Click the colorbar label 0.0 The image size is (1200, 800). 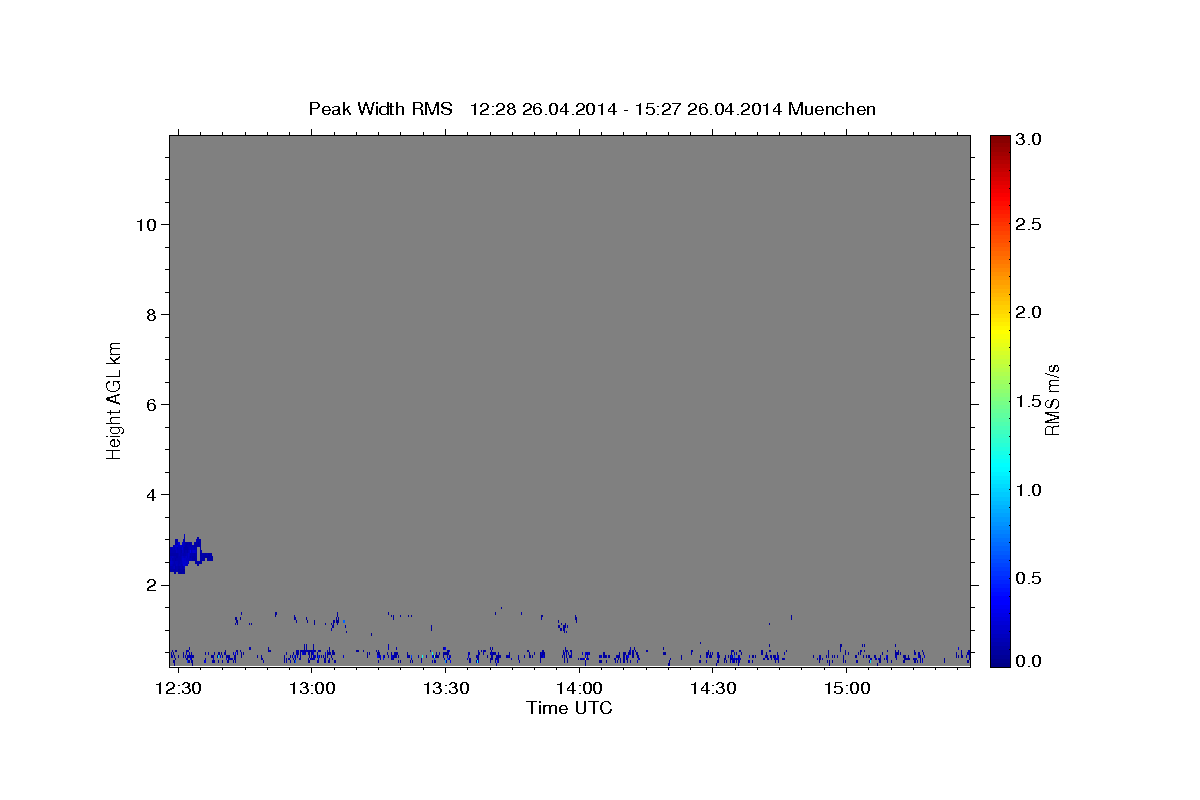(1030, 661)
